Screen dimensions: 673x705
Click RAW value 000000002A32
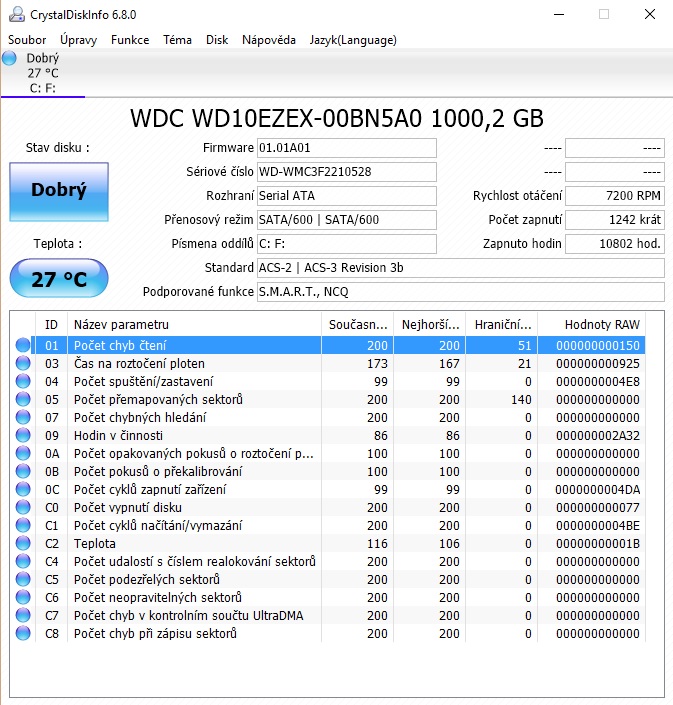[x=597, y=435]
